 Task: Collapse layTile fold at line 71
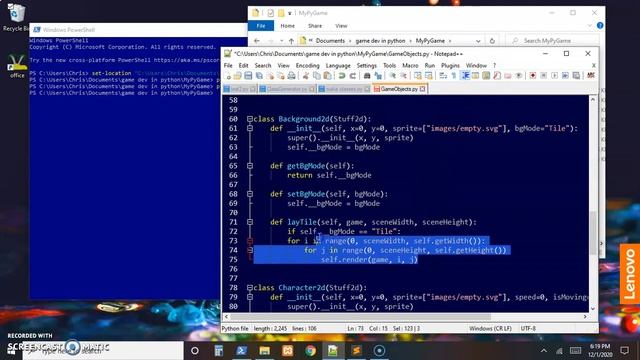(250, 222)
